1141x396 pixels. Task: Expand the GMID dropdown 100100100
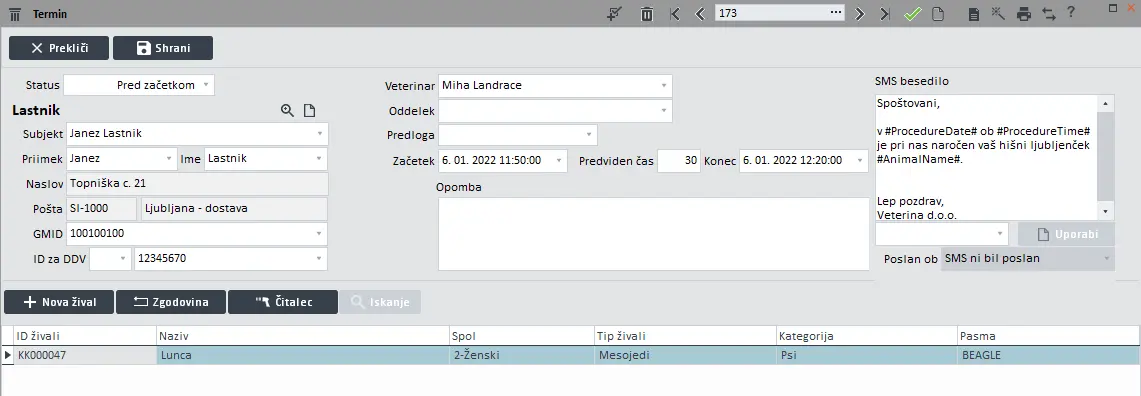pyautogui.click(x=319, y=234)
